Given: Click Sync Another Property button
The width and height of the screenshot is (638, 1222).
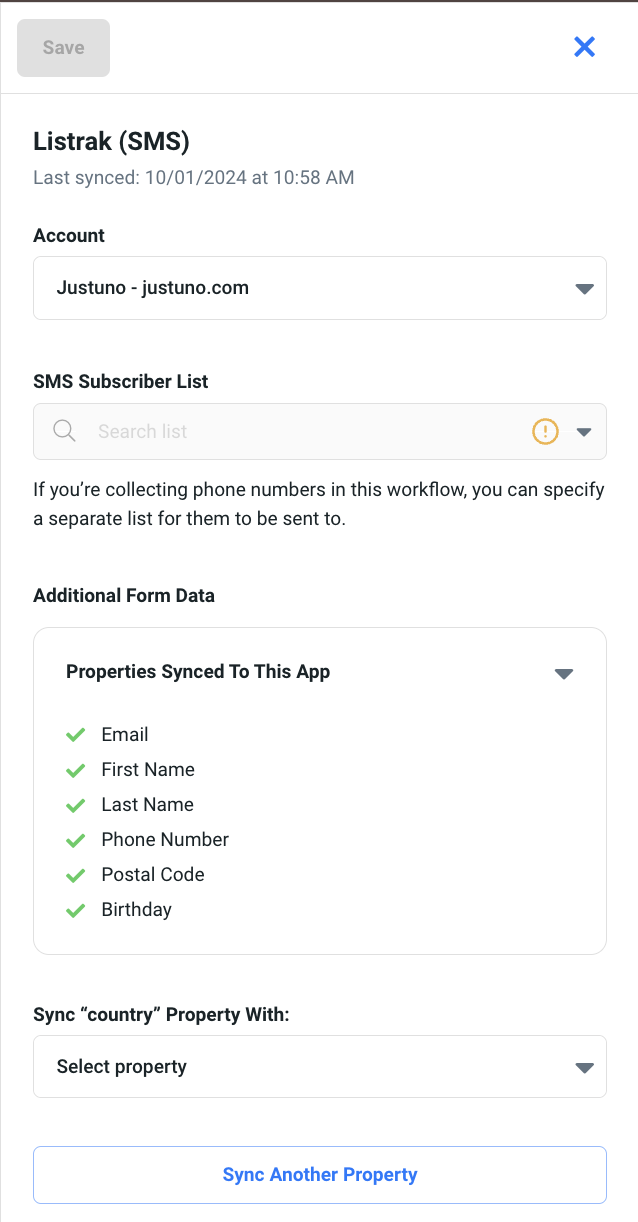Looking at the screenshot, I should [x=319, y=1175].
